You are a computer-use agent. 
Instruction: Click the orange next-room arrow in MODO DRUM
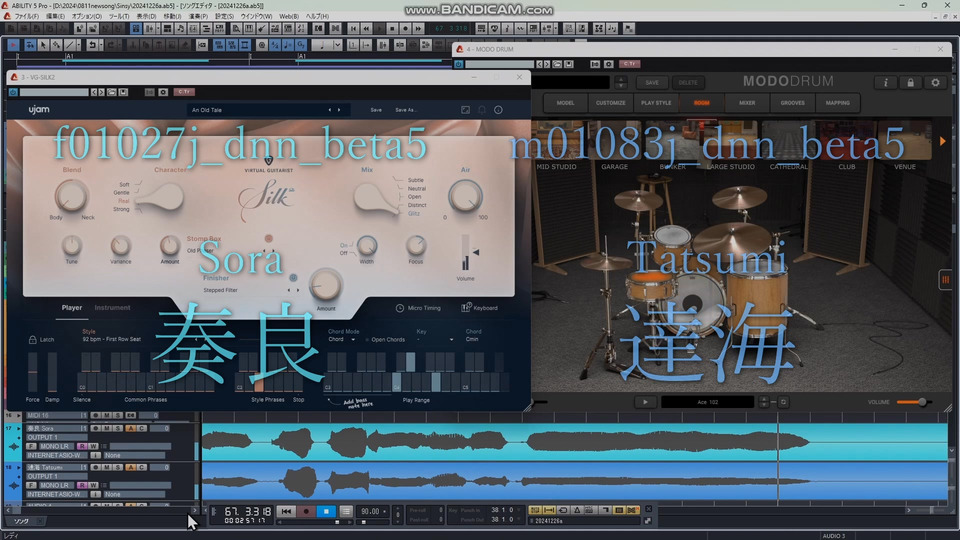942,141
